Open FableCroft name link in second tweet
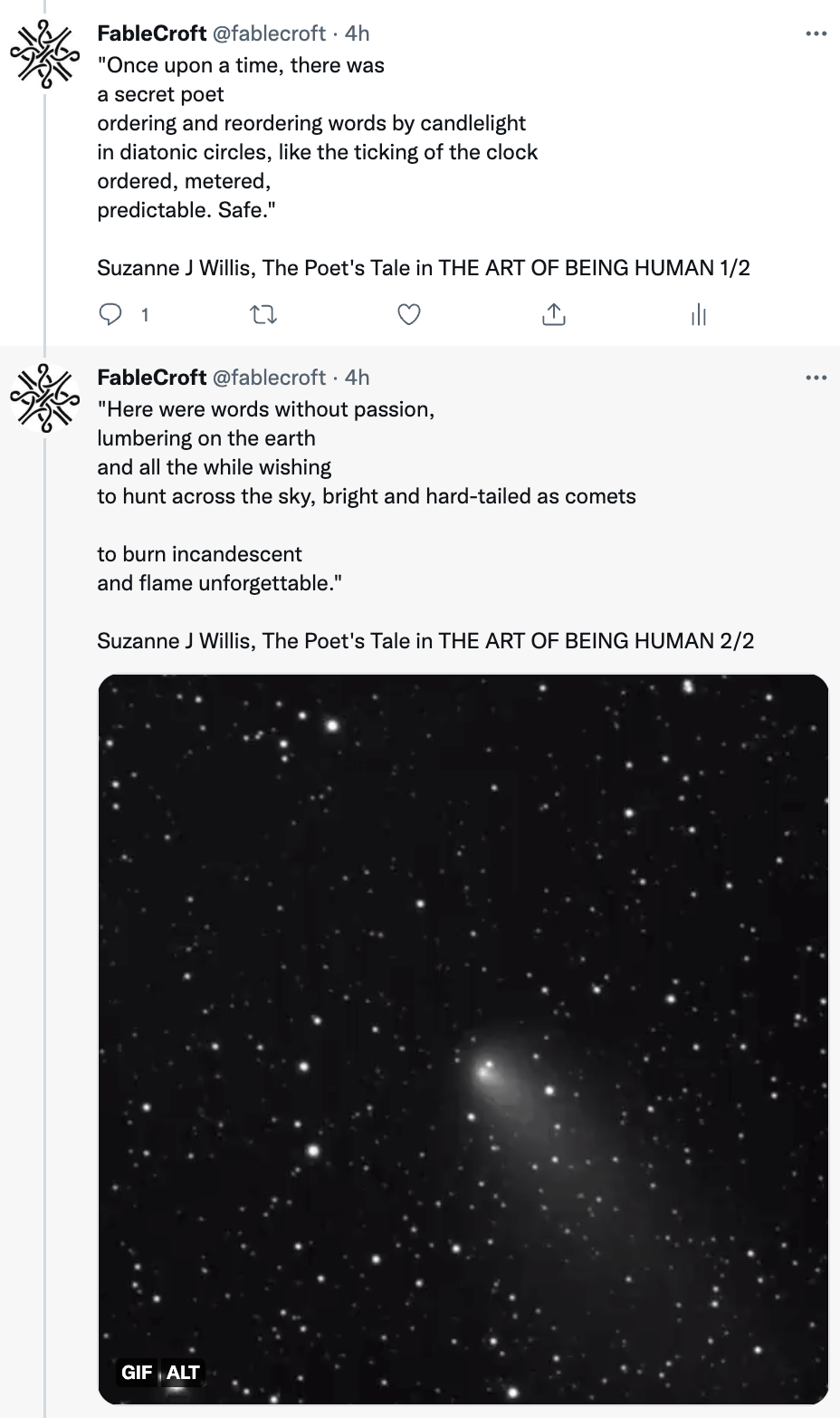The height and width of the screenshot is (1418, 840). [x=151, y=378]
